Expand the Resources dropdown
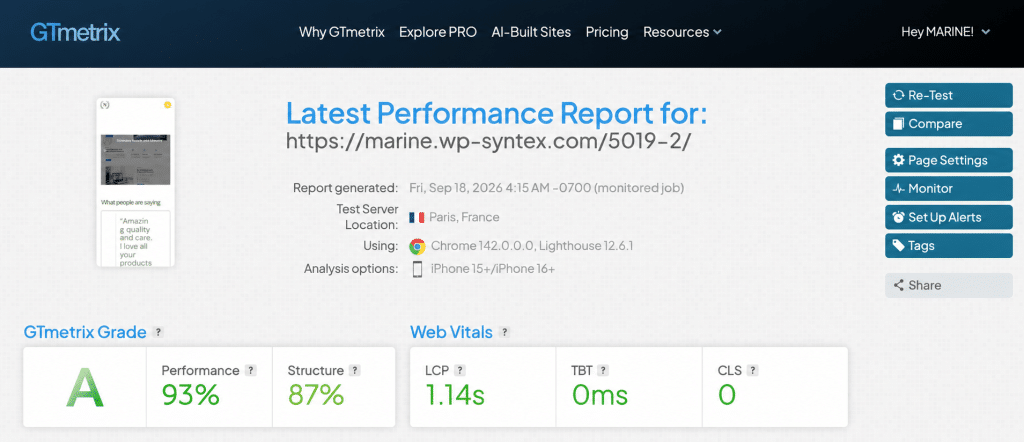The height and width of the screenshot is (442, 1024). coord(682,32)
